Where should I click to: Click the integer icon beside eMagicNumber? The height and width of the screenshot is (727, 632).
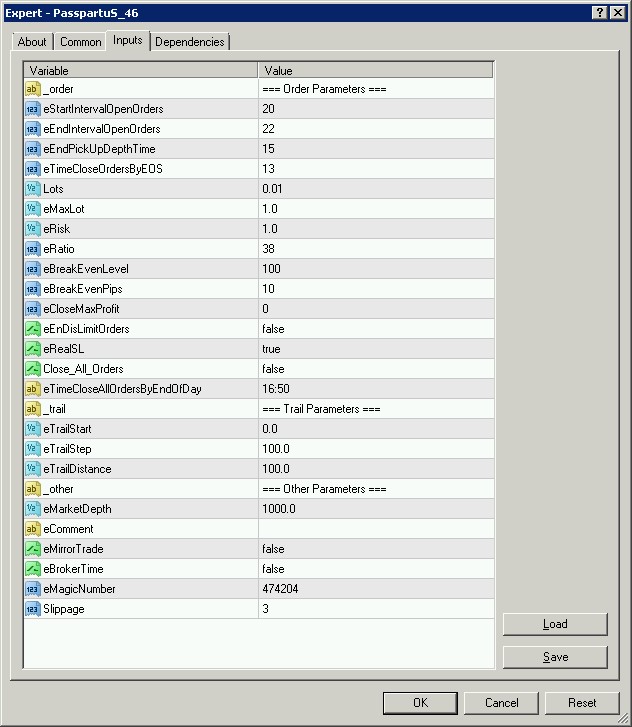coord(32,588)
